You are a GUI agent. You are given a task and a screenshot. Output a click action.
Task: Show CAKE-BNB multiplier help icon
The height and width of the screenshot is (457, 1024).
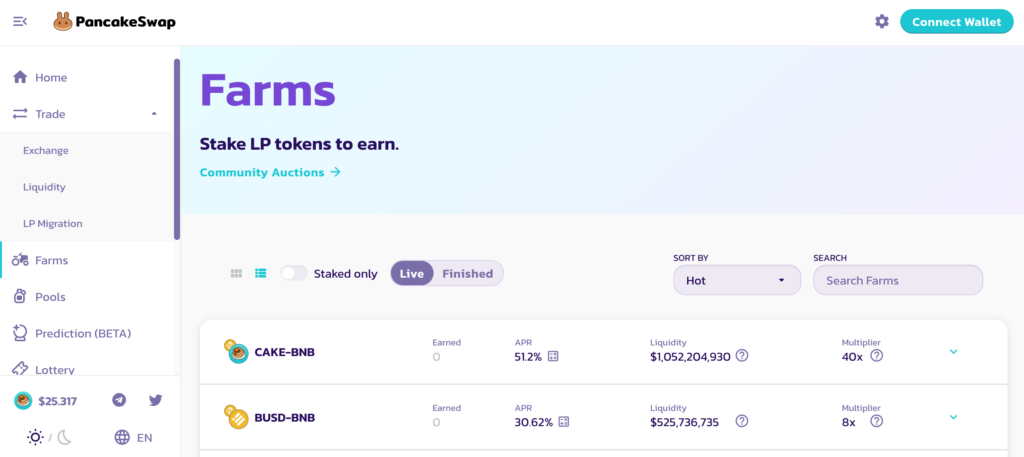tap(876, 356)
